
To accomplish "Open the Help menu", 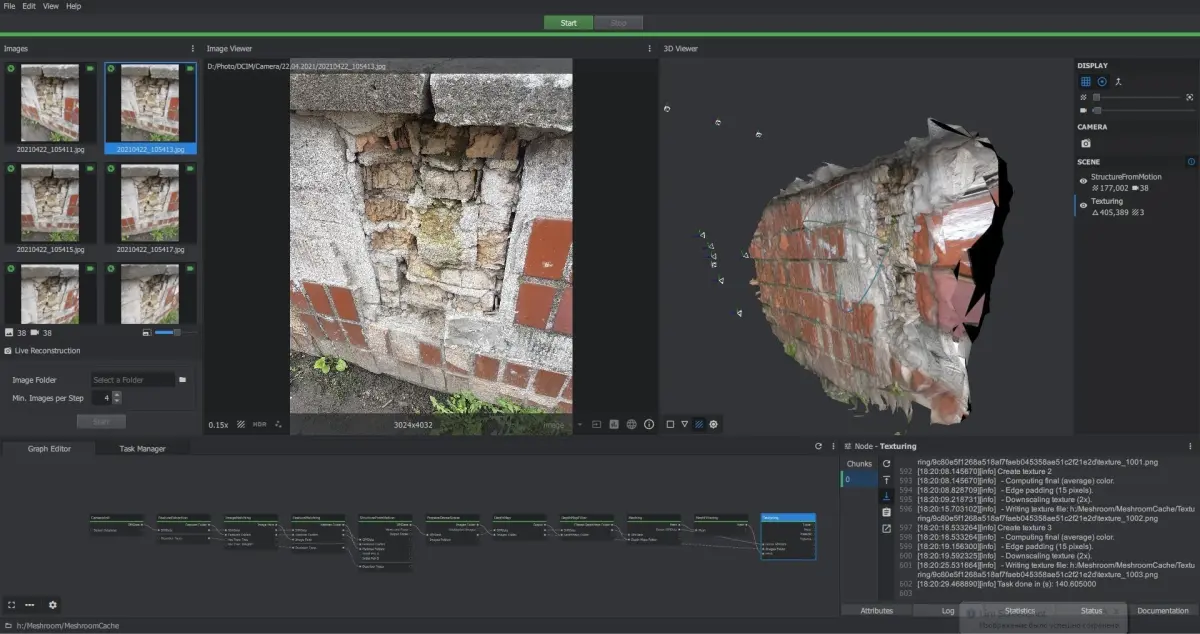I will pos(74,6).
